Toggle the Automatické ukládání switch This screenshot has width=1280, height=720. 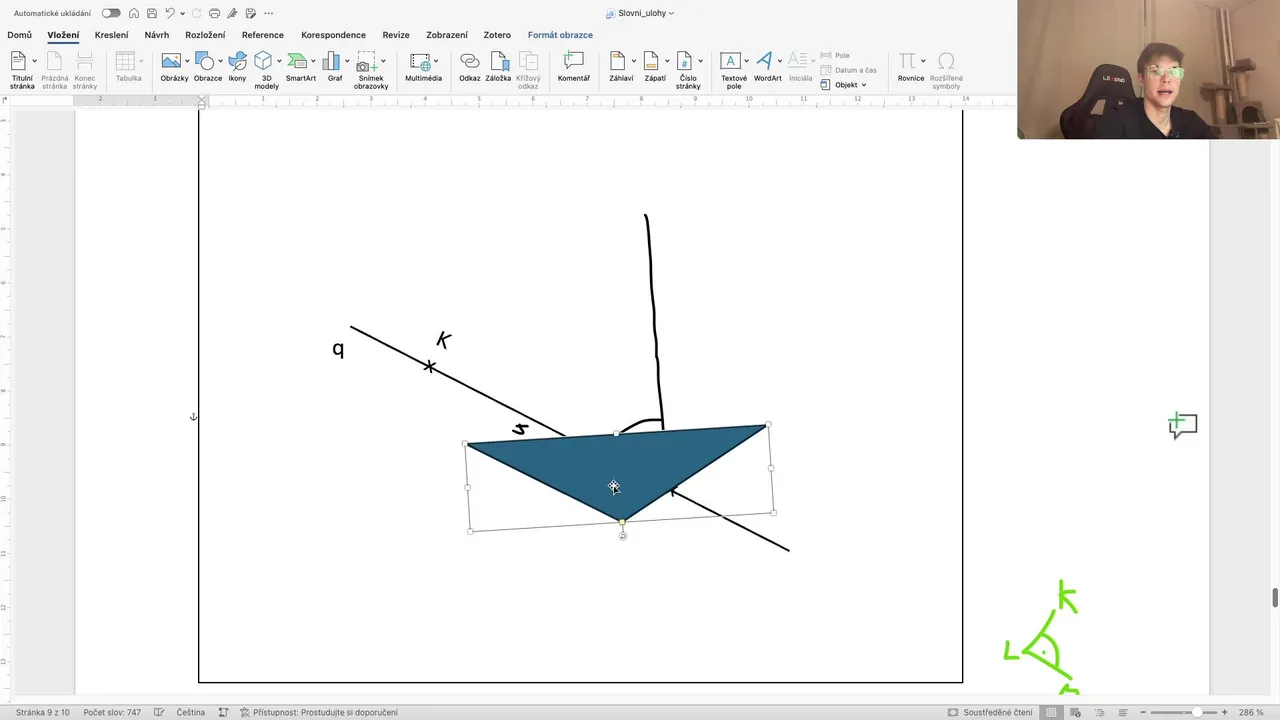pyautogui.click(x=111, y=13)
